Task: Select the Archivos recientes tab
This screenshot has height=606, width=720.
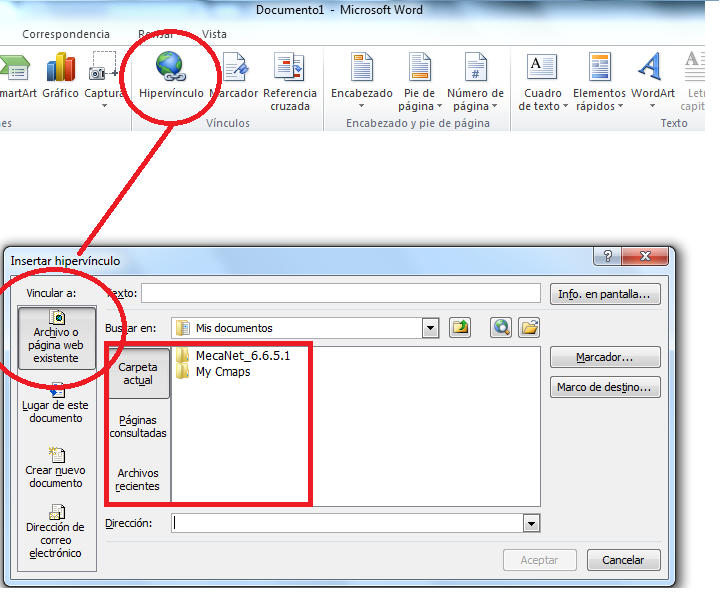Action: click(x=138, y=479)
